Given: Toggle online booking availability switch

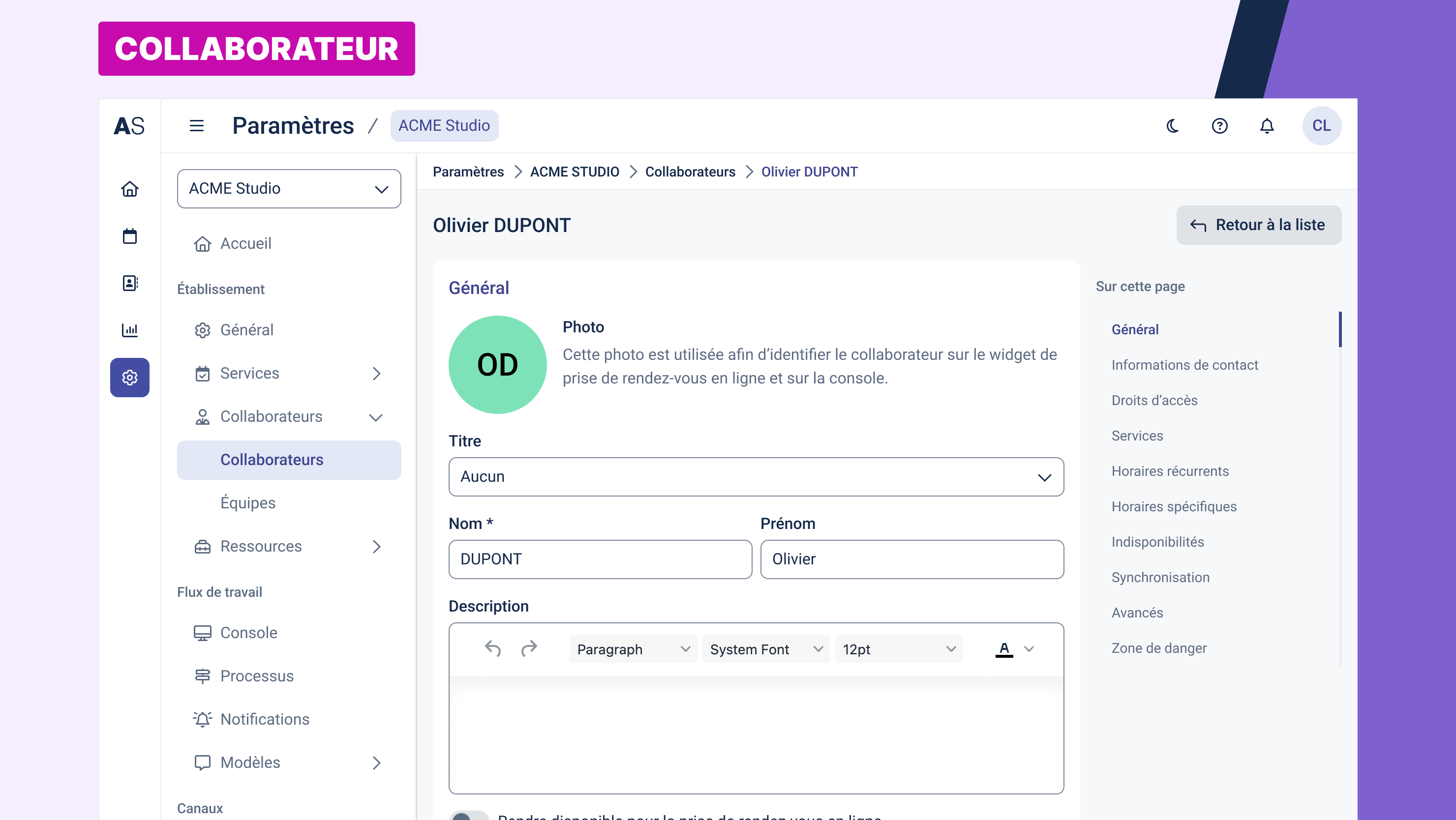Looking at the screenshot, I should tap(469, 816).
